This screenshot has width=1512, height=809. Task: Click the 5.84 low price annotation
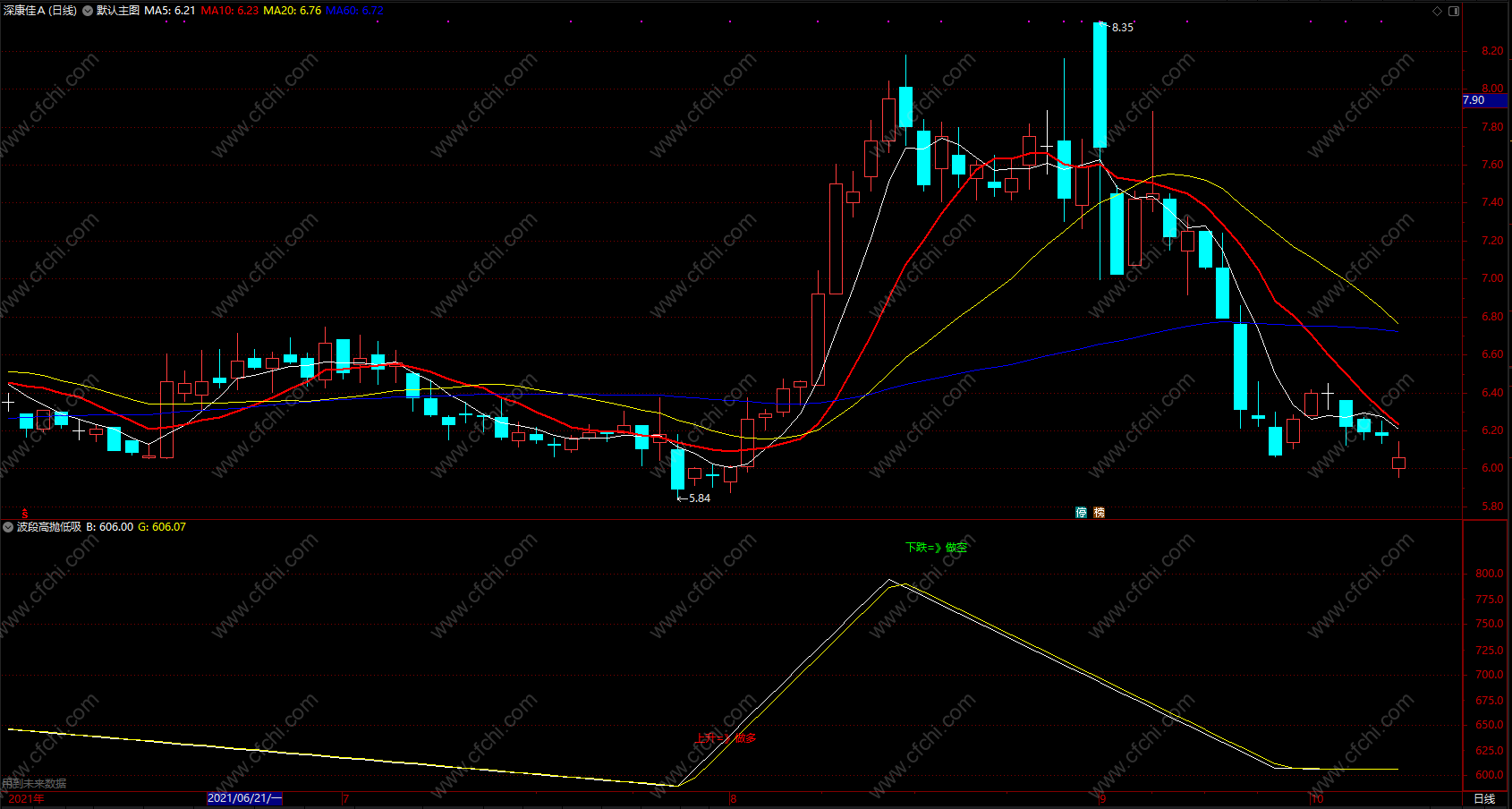pyautogui.click(x=699, y=498)
